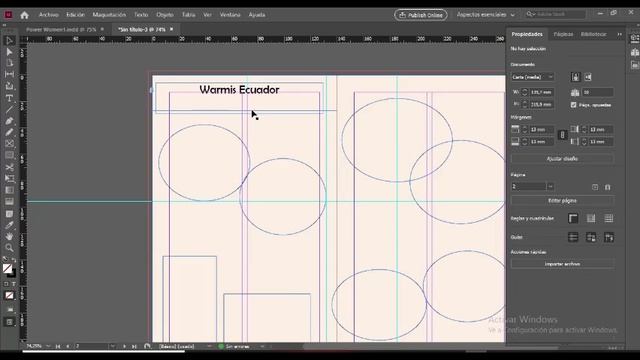Open the Objeto menu

click(x=164, y=15)
